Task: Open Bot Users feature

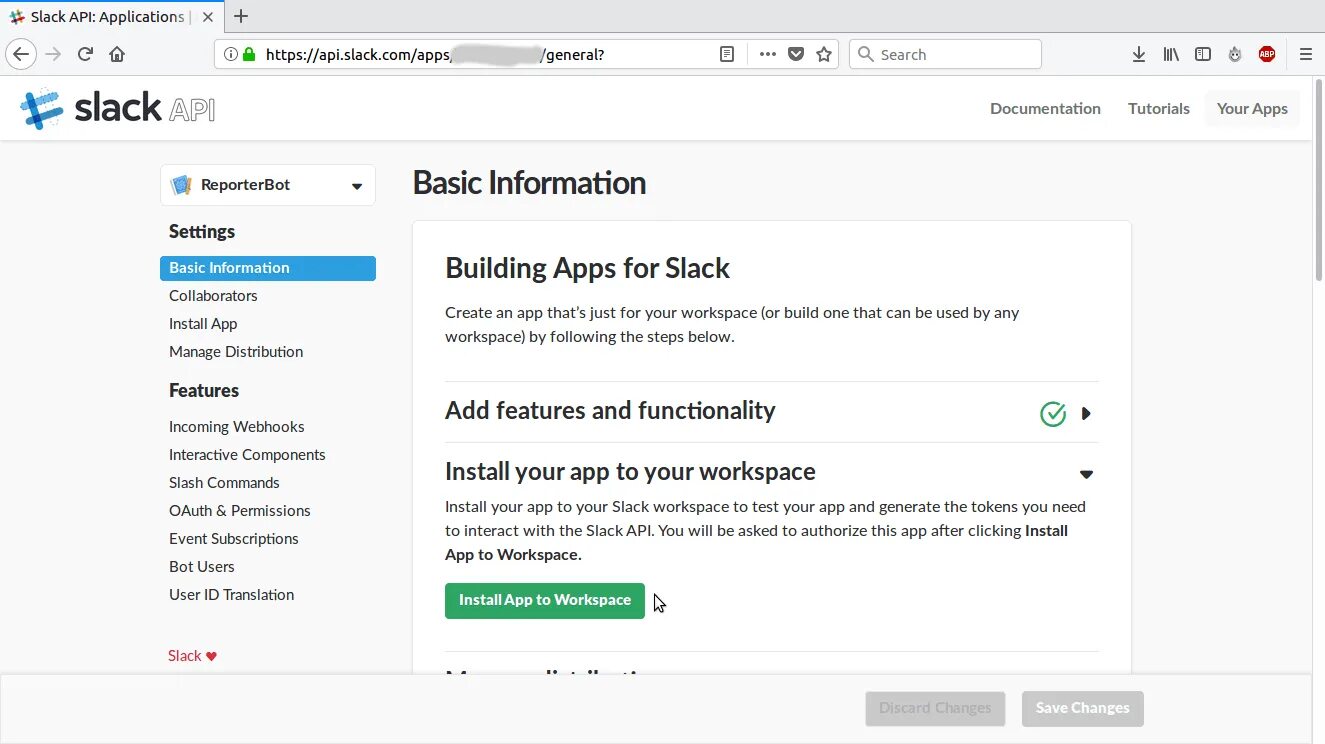Action: [x=201, y=567]
